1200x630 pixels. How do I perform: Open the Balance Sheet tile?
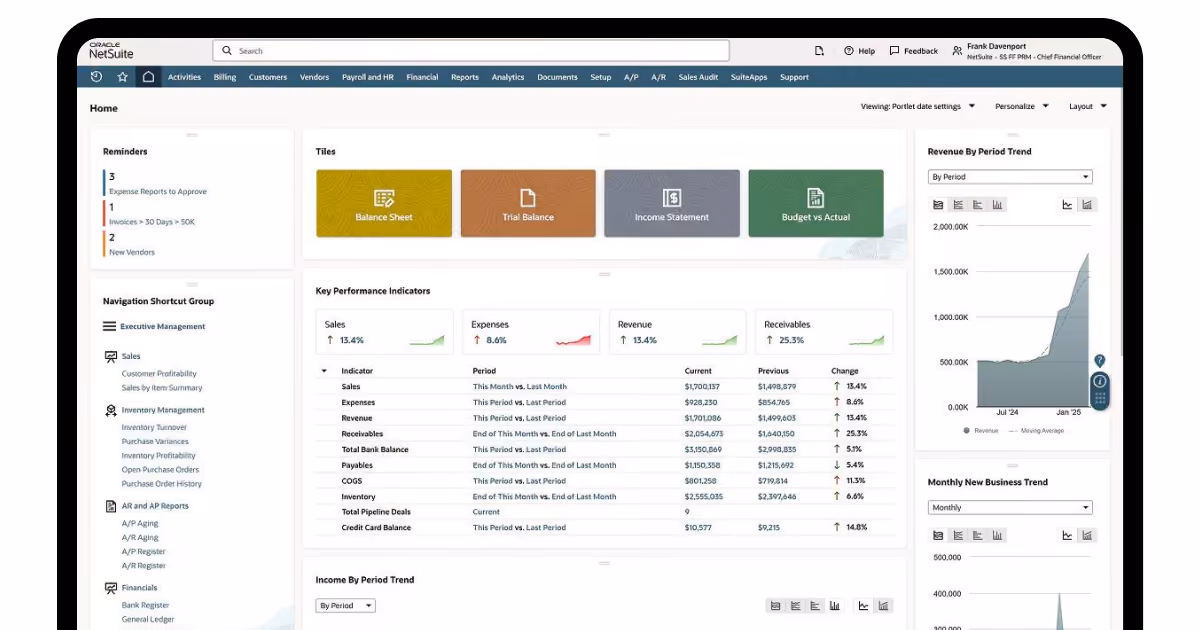tap(384, 203)
